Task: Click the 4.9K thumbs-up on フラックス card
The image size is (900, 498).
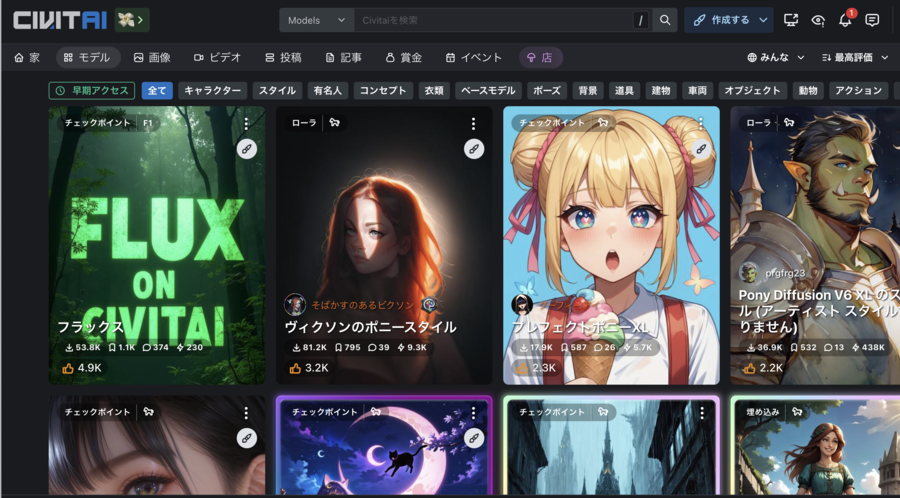Action: tap(82, 368)
